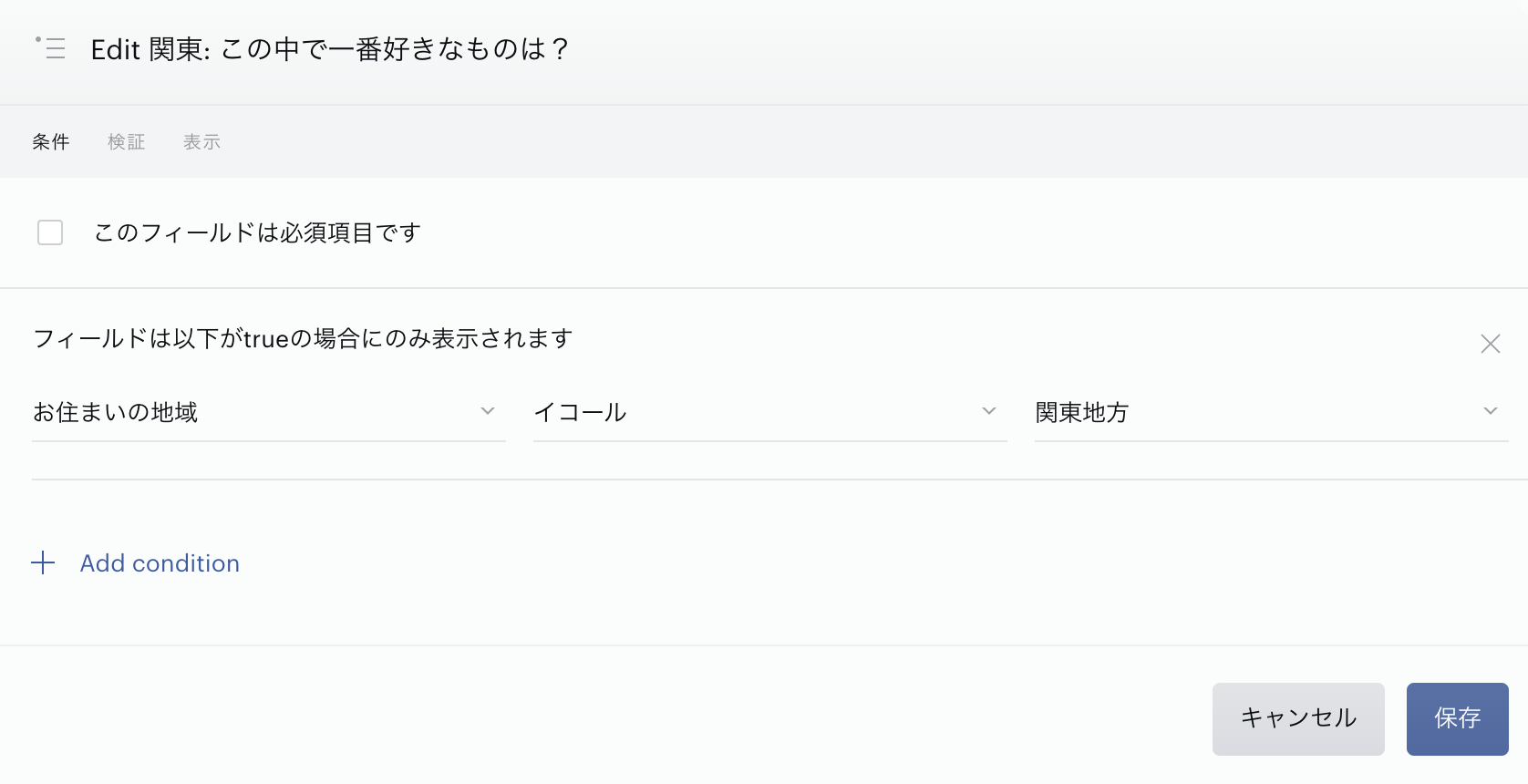Click the list field-type icon beside the title

point(51,48)
